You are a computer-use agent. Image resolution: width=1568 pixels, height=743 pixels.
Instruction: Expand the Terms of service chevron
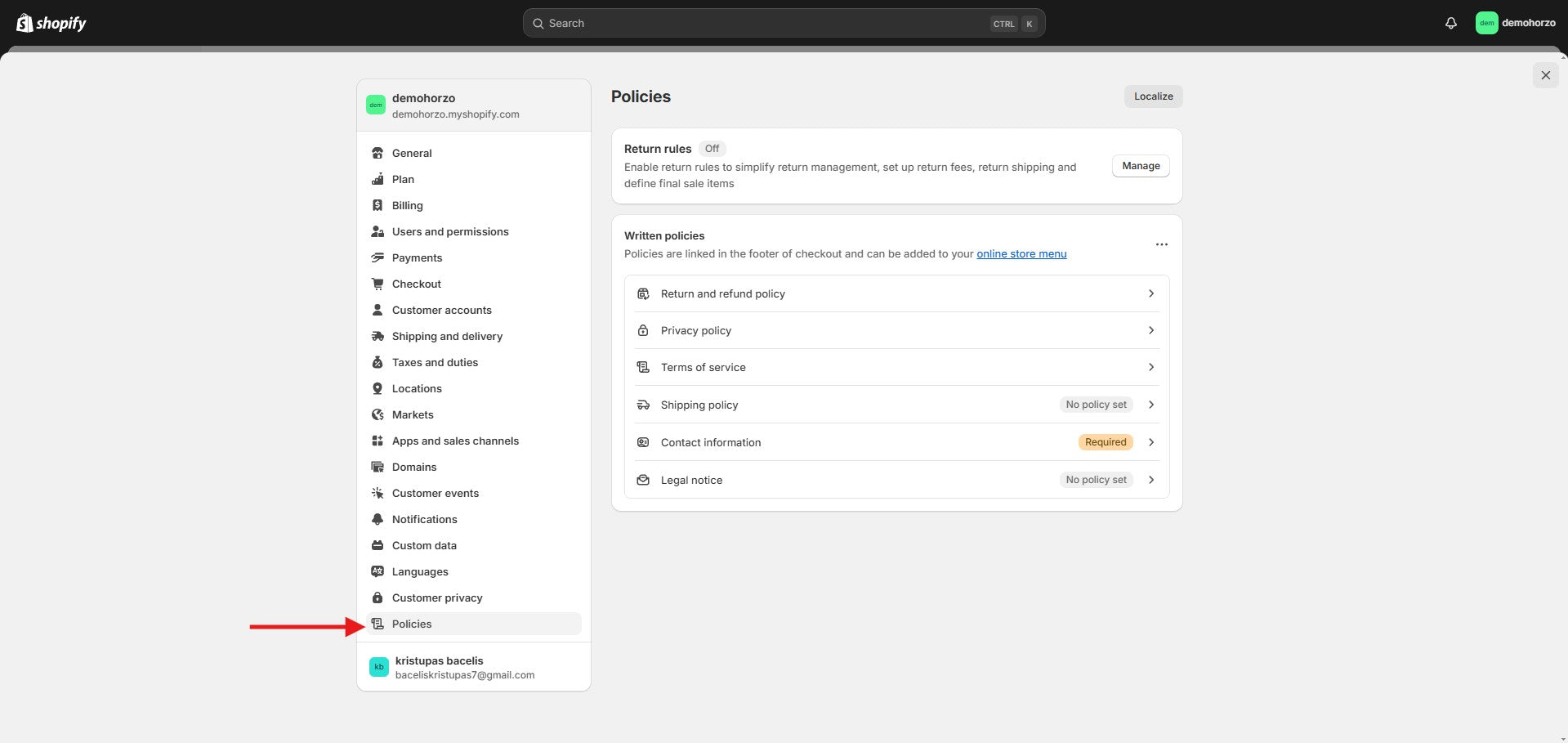(x=1150, y=367)
